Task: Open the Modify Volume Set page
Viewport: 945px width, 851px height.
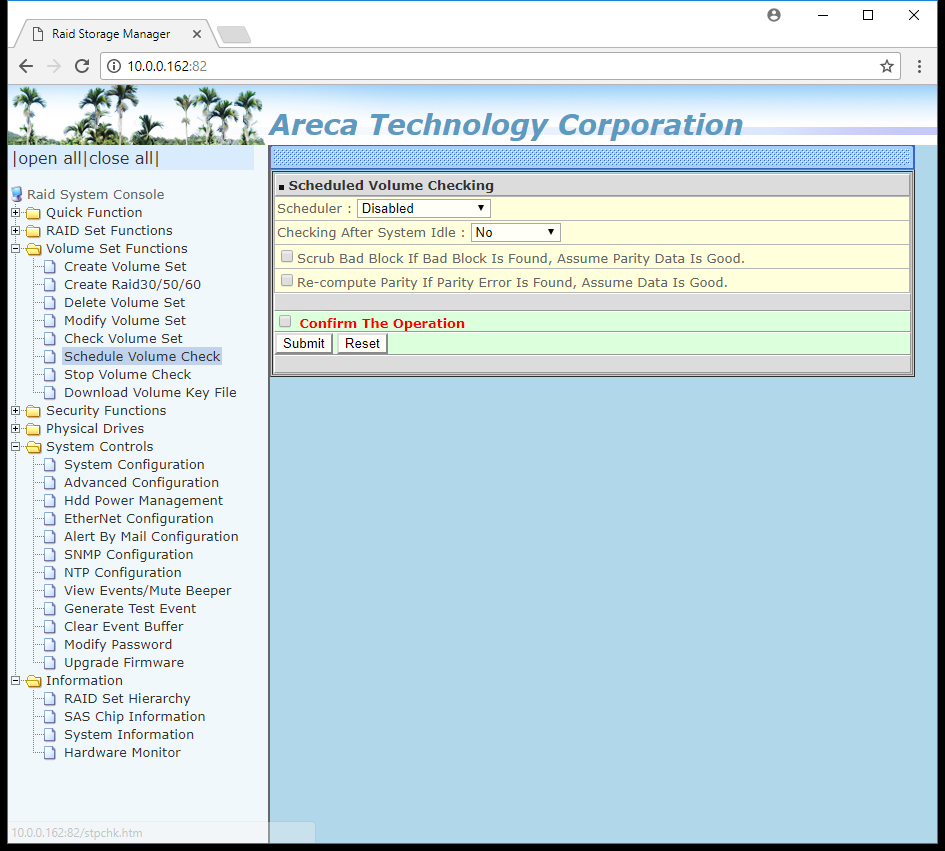Action: 125,321
